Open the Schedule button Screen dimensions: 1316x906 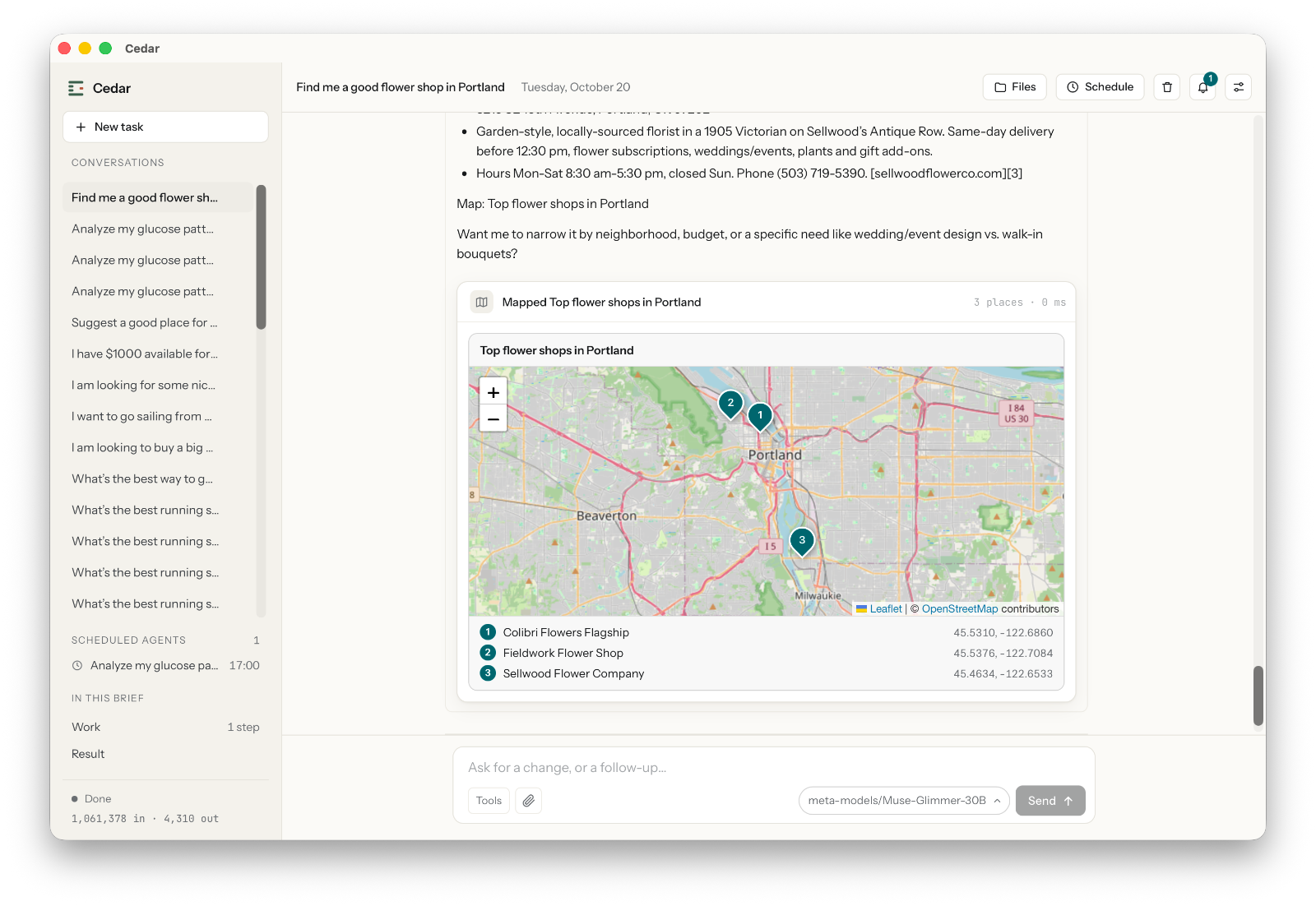1100,87
